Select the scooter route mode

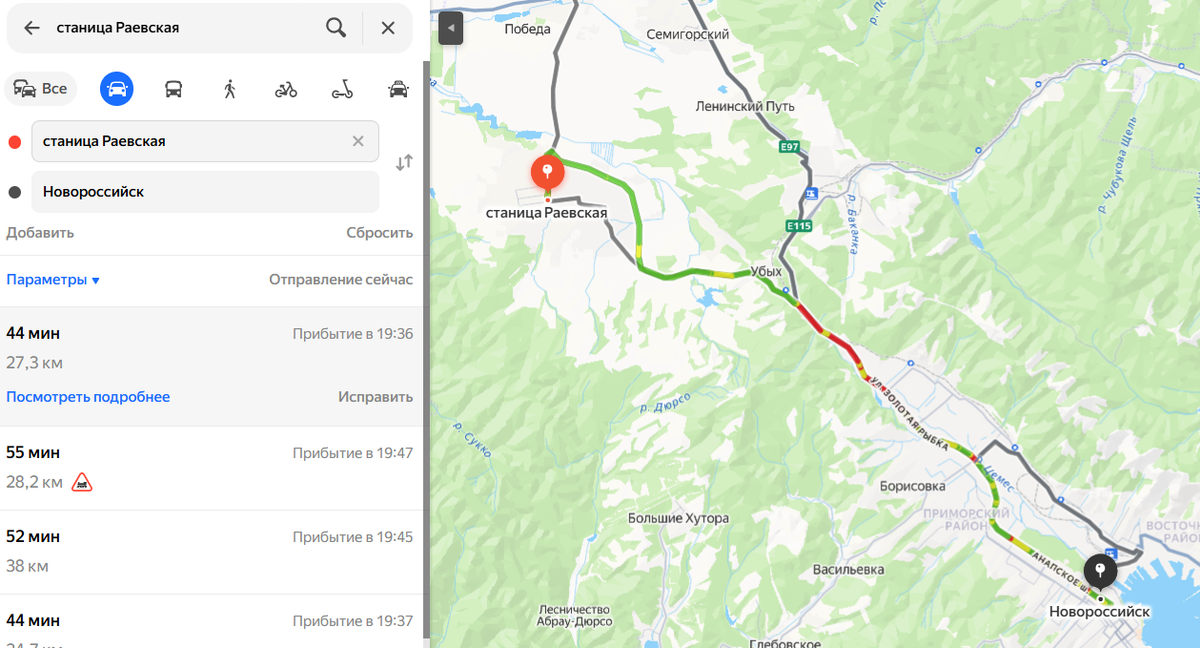click(x=342, y=89)
